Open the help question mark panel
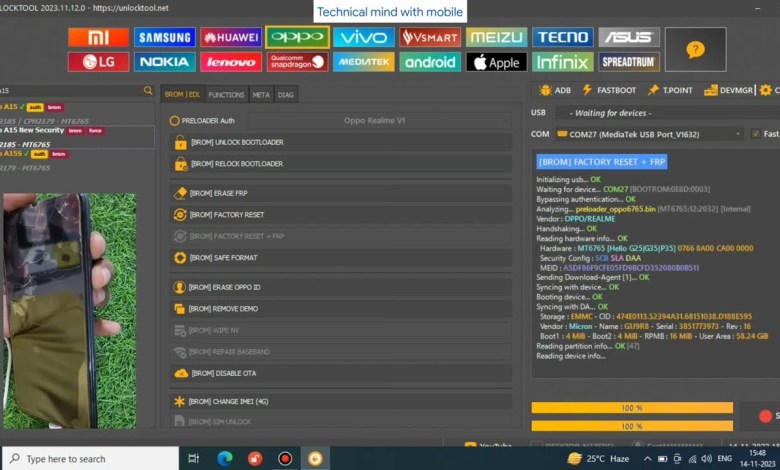The image size is (780, 470). tap(695, 50)
